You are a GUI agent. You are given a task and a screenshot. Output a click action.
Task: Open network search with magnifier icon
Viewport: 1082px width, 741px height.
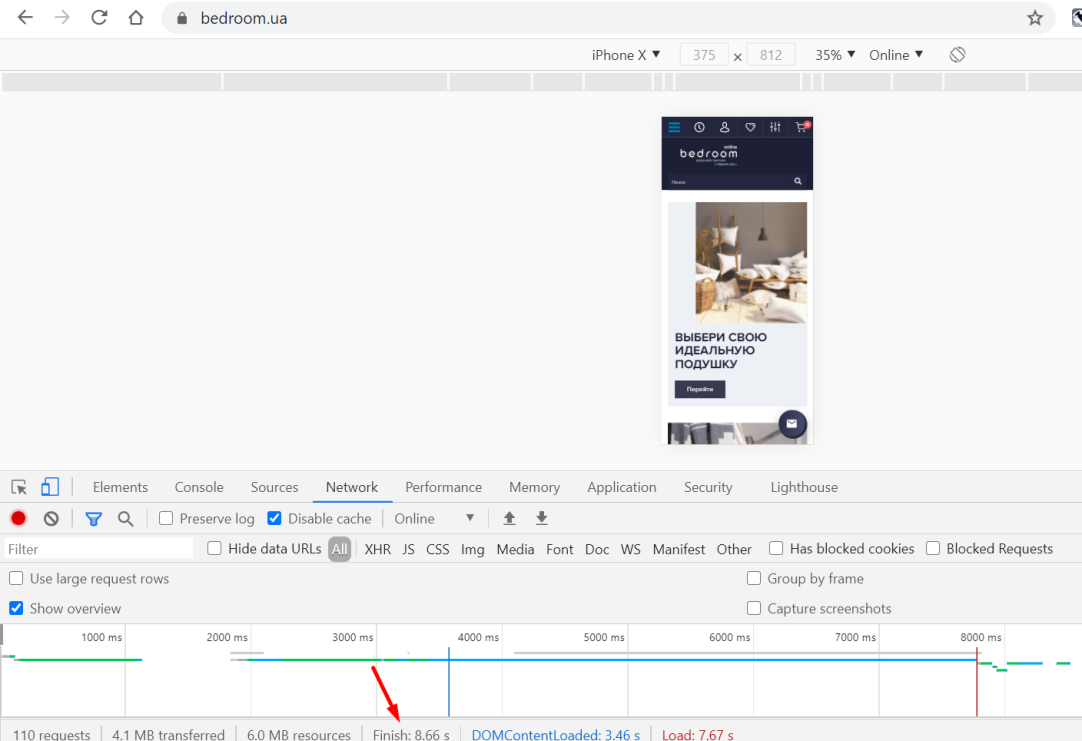tap(125, 518)
